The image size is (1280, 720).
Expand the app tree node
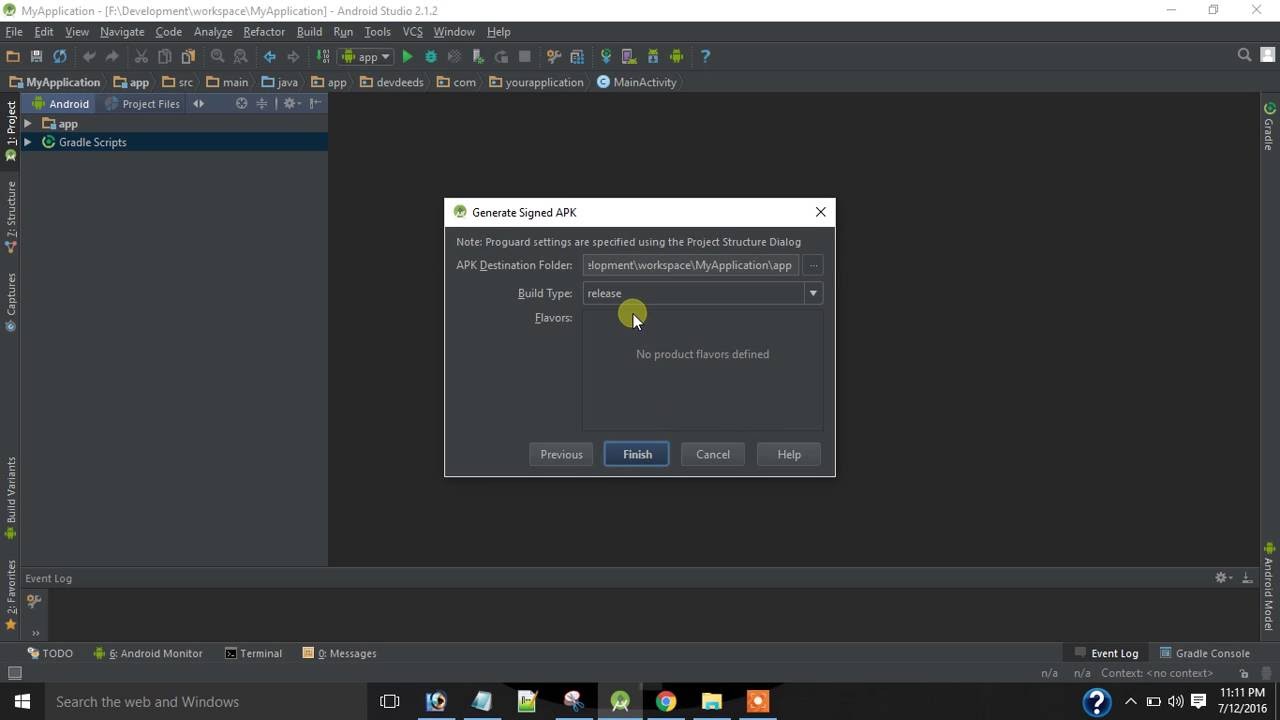[x=28, y=124]
